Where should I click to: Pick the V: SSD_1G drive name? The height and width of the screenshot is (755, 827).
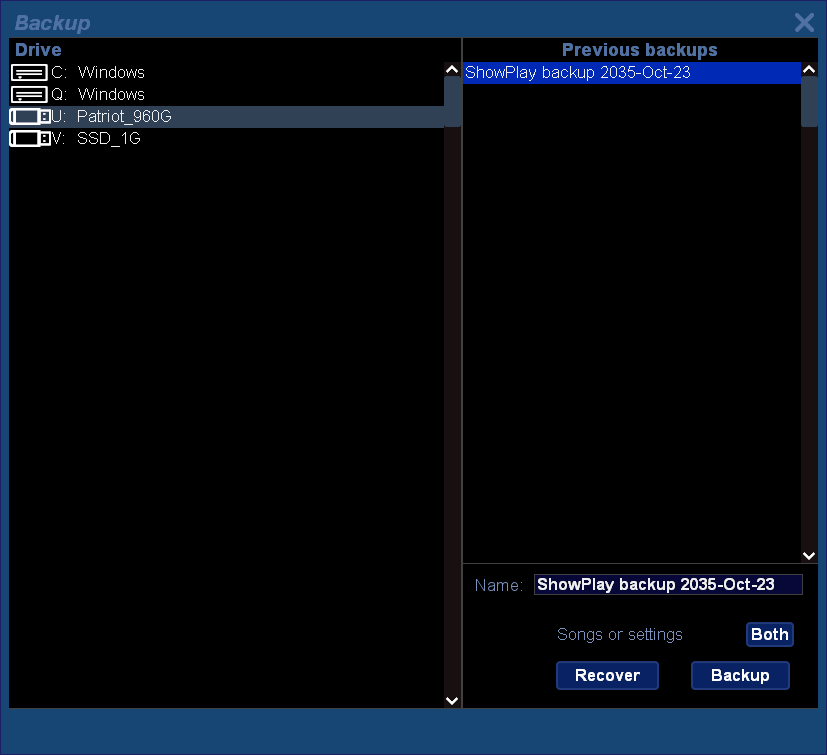(108, 138)
